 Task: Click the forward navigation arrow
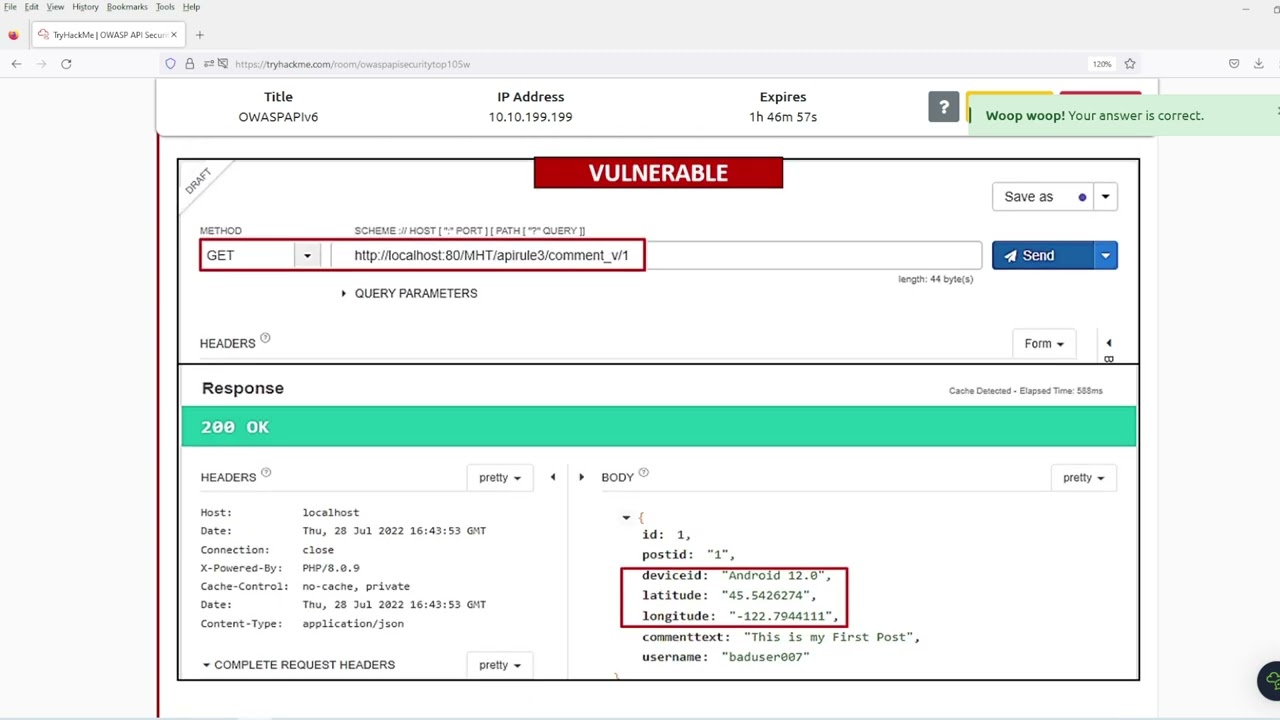point(41,64)
